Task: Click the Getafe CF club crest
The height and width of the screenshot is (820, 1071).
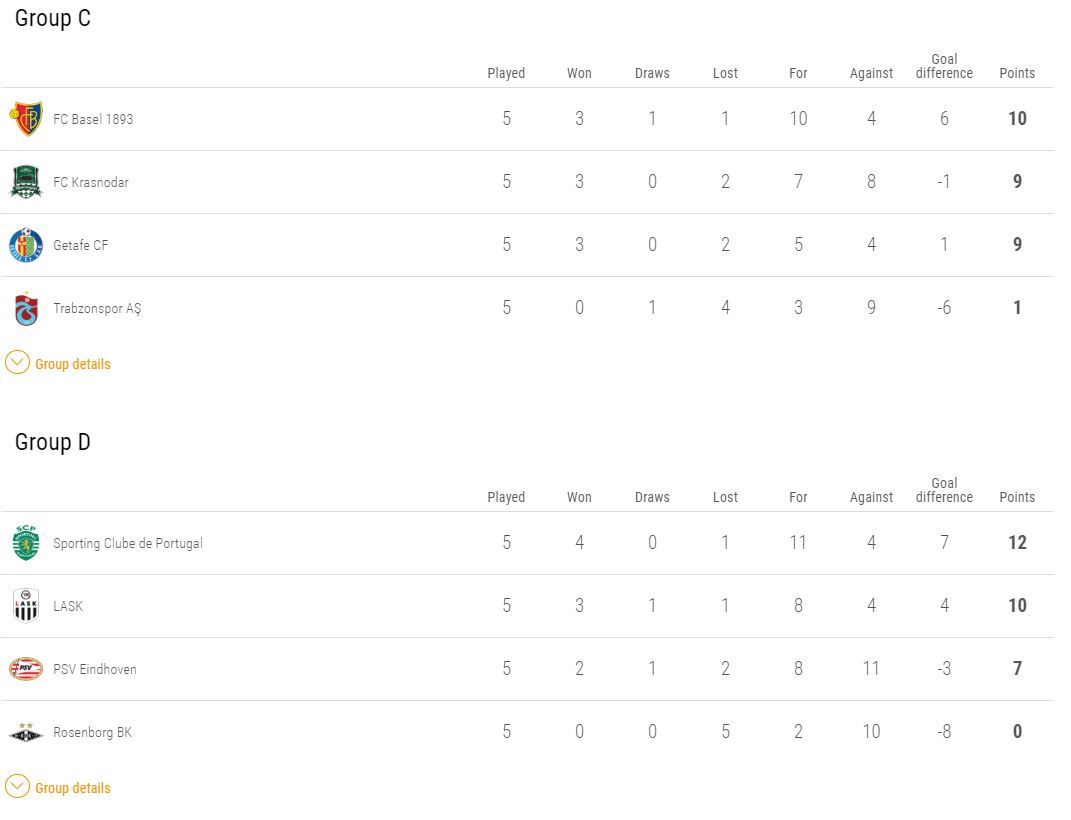Action: (26, 245)
